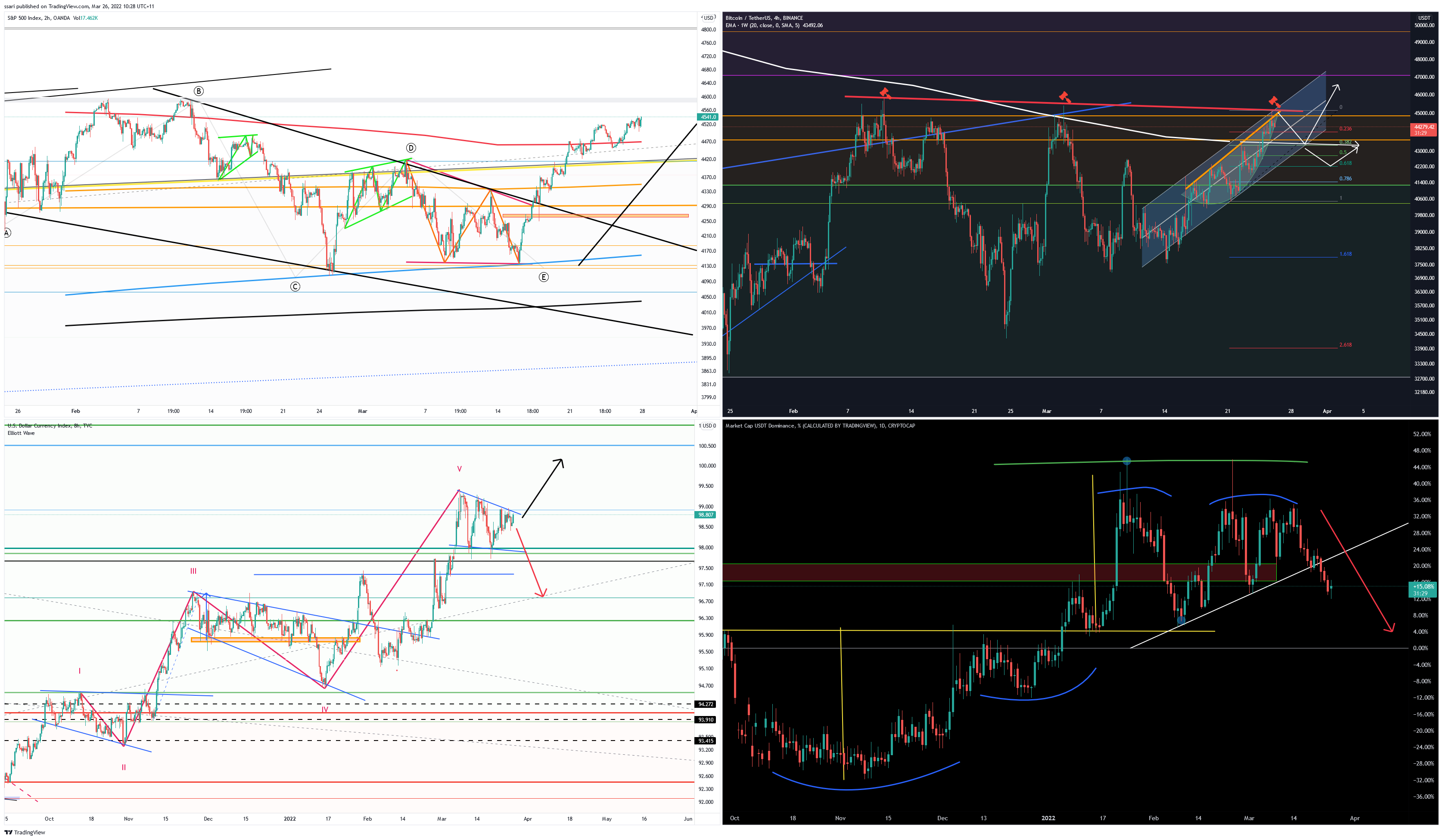Click the Elliott Wave indicator label
This screenshot has height=840, width=1443.
[x=21, y=433]
